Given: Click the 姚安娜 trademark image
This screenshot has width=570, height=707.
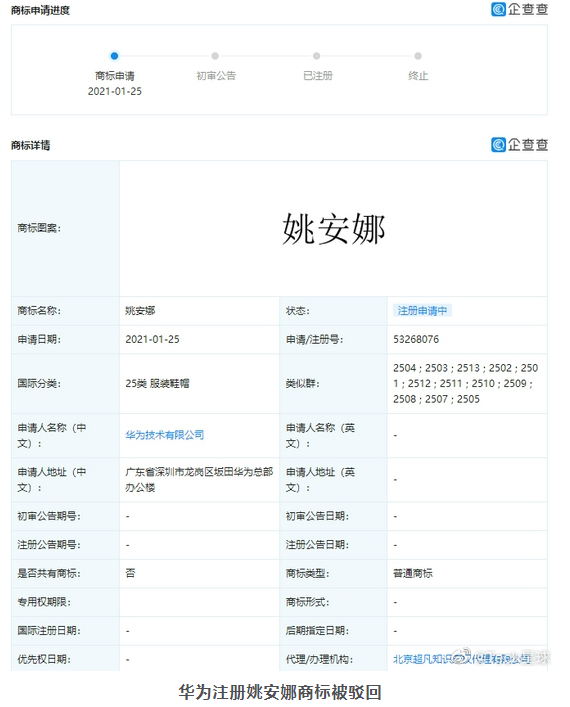Looking at the screenshot, I should pyautogui.click(x=334, y=229).
